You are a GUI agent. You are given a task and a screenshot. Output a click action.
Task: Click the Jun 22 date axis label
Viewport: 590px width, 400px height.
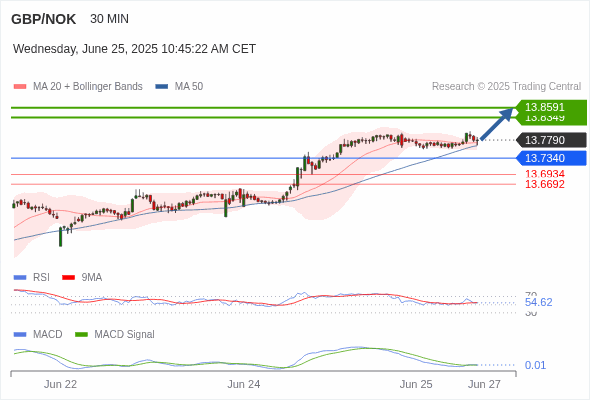coord(60,384)
